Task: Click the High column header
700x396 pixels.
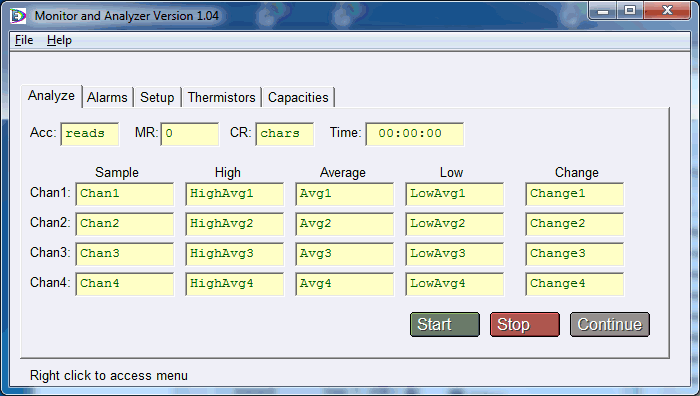Action: click(228, 173)
